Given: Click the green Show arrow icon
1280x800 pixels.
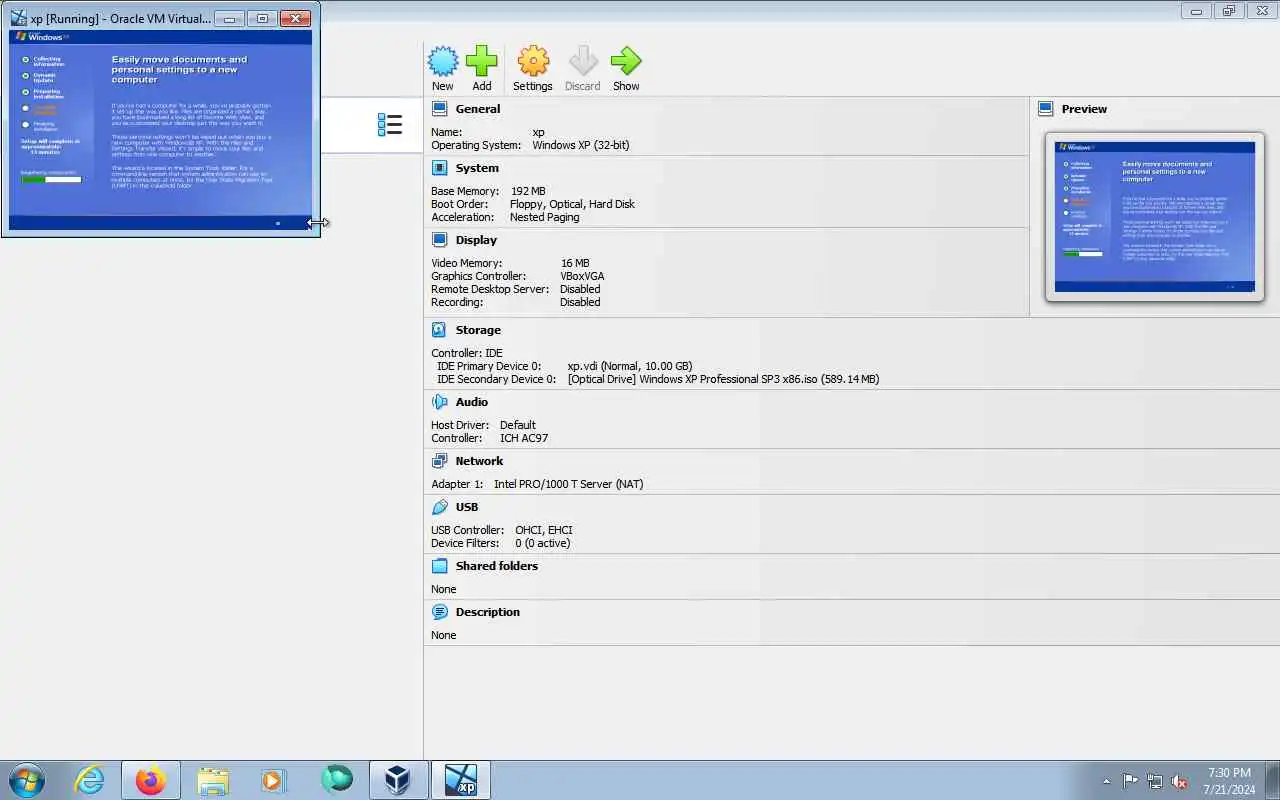Looking at the screenshot, I should [626, 61].
